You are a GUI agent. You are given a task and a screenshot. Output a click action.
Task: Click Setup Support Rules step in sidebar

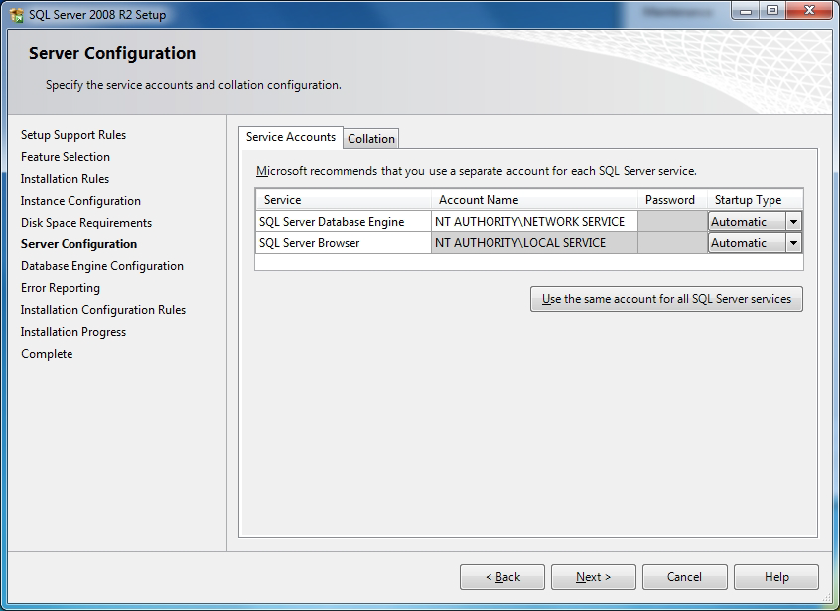(x=73, y=135)
